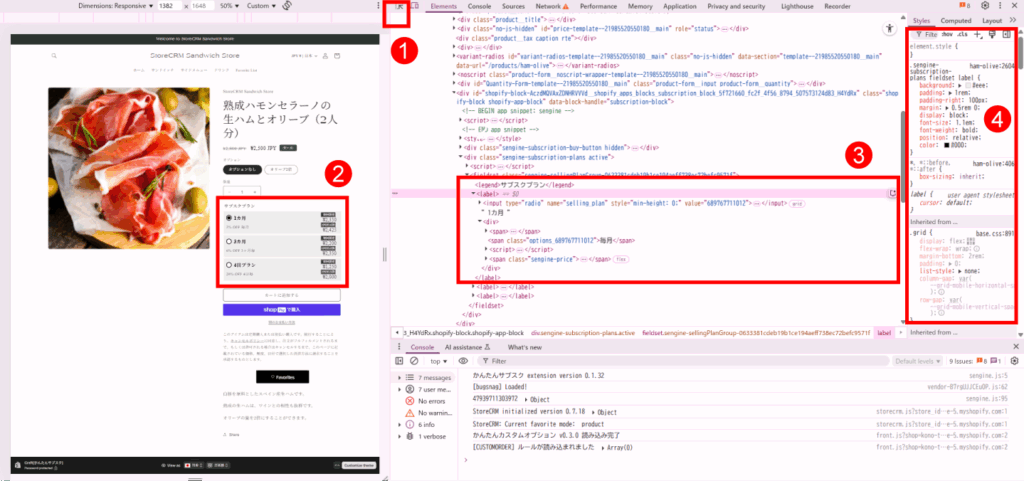Click the console Filter input field

click(x=682, y=361)
